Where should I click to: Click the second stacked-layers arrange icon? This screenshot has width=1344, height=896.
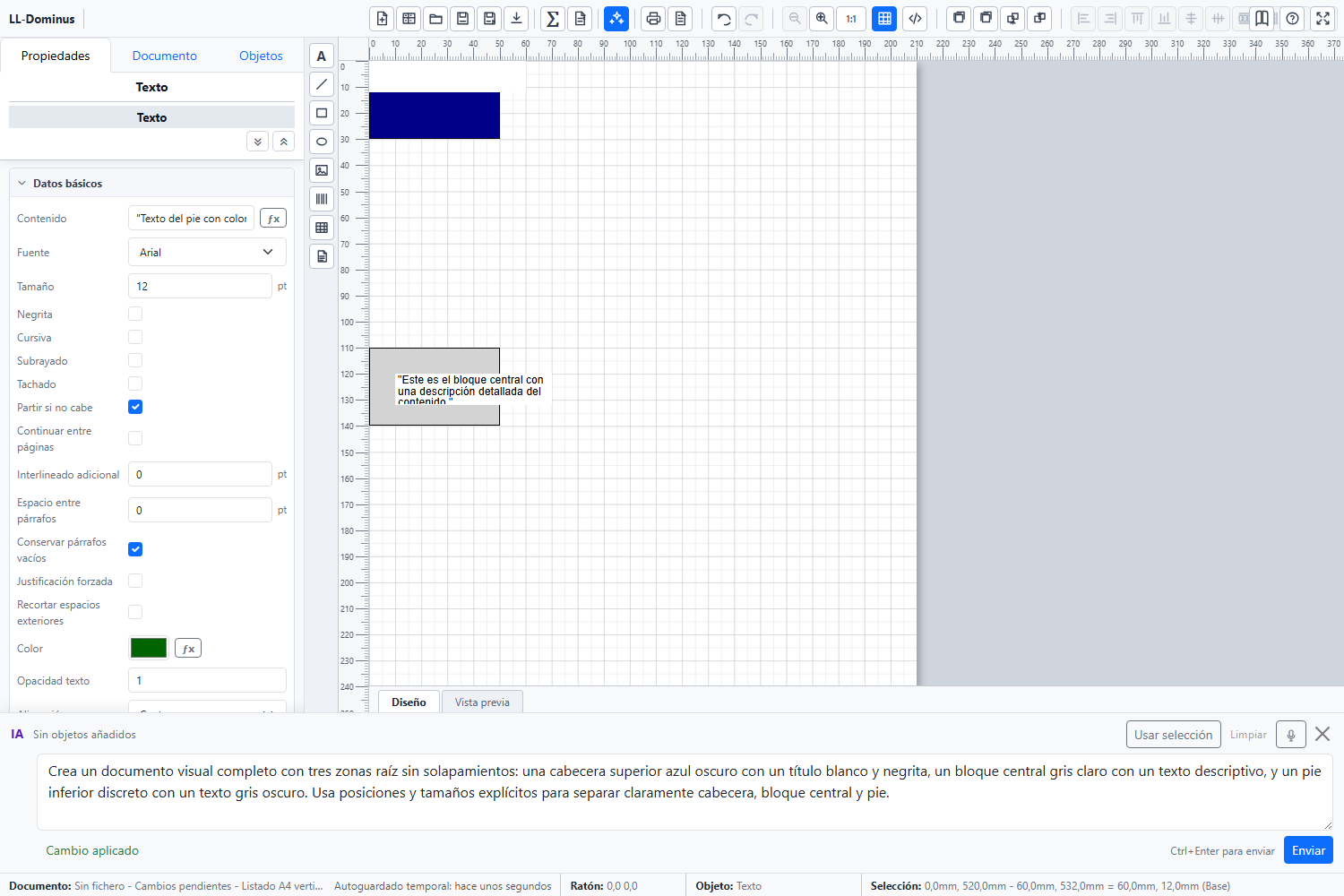point(986,18)
